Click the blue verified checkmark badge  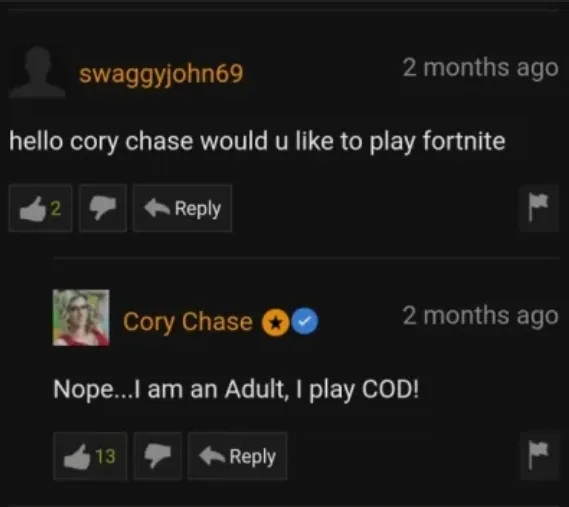[305, 322]
